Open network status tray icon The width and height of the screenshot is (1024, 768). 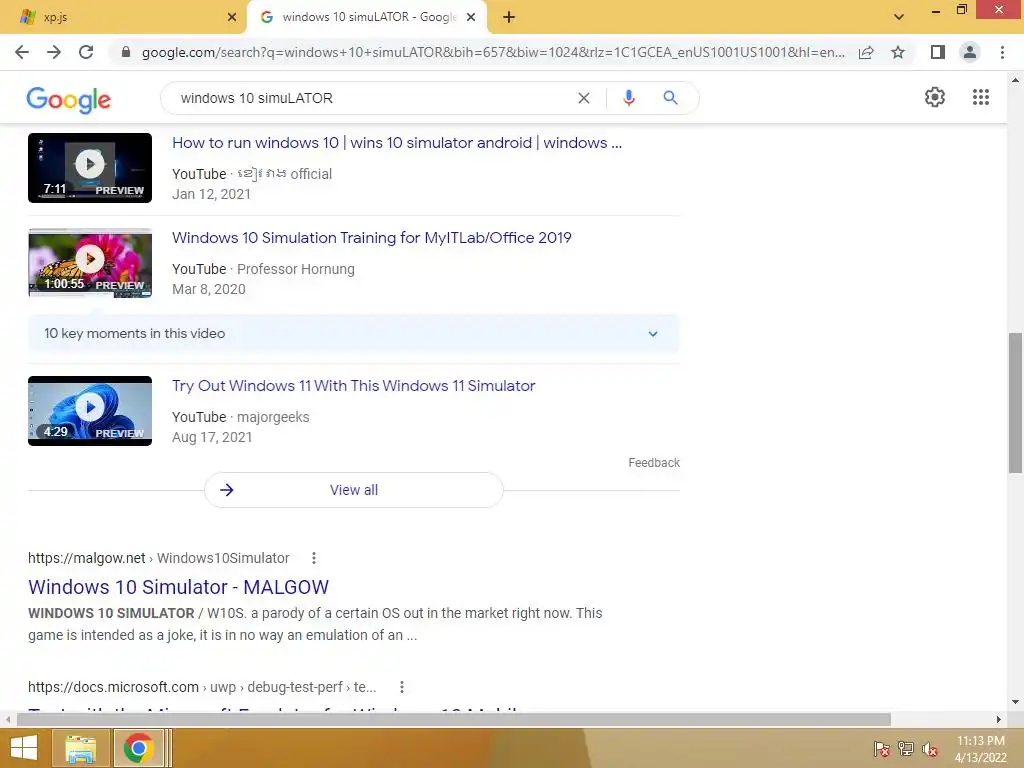click(906, 749)
